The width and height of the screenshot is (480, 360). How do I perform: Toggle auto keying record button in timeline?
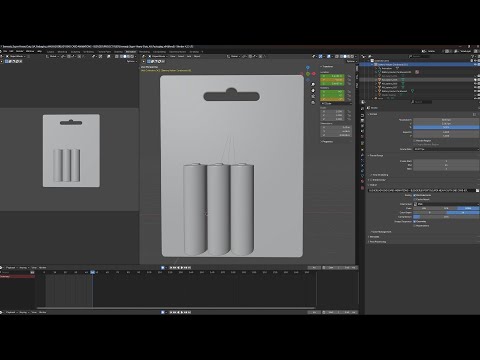coord(163,267)
